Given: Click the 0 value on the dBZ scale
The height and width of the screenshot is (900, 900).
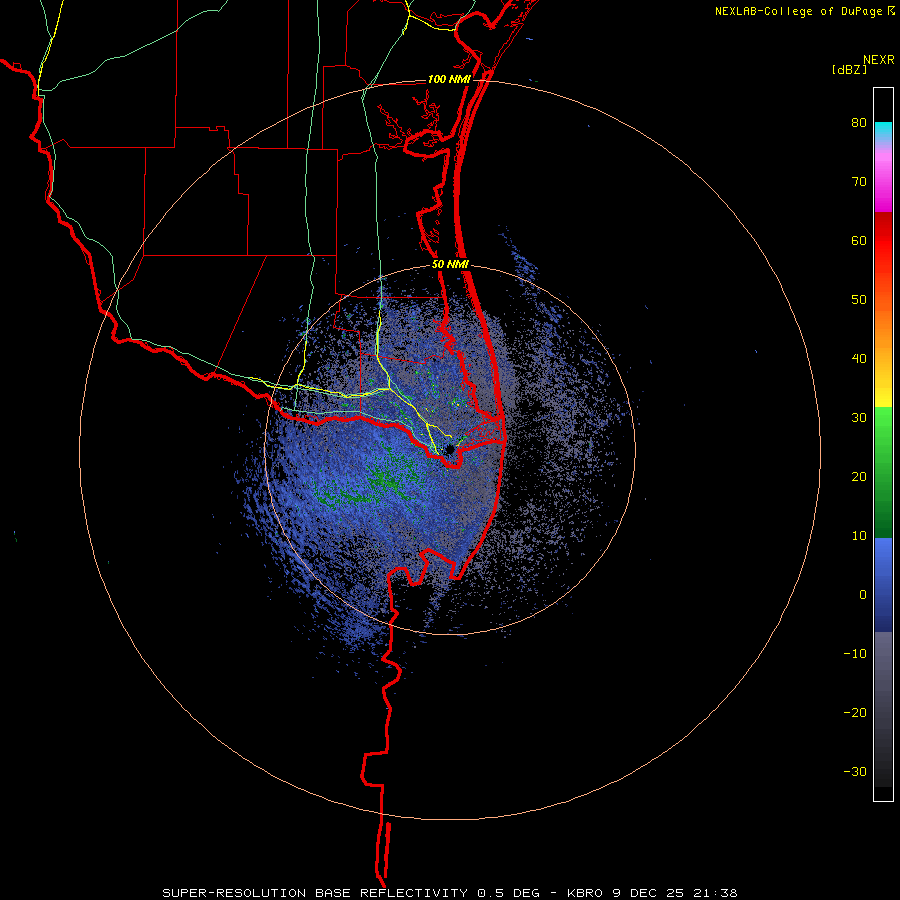Looking at the screenshot, I should click(863, 594).
